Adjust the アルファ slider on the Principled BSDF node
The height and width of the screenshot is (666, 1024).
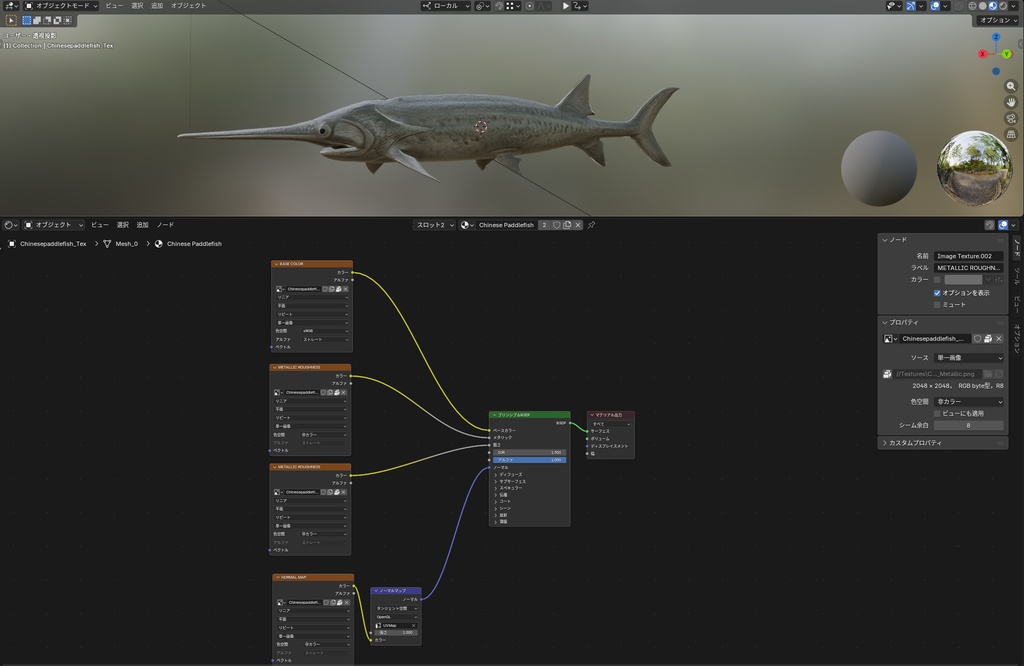[529, 460]
